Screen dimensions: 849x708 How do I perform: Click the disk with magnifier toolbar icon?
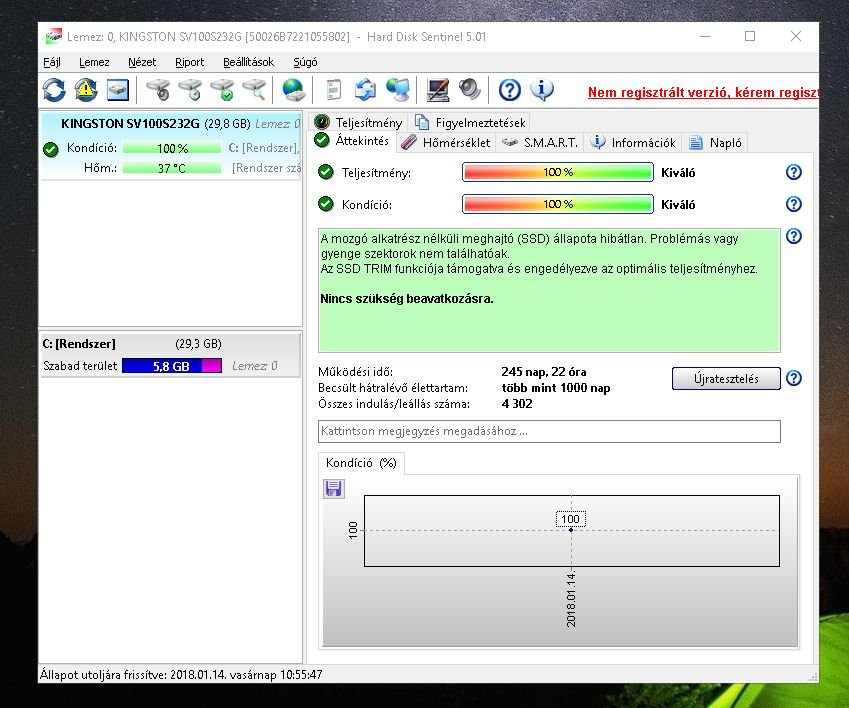pyautogui.click(x=254, y=90)
